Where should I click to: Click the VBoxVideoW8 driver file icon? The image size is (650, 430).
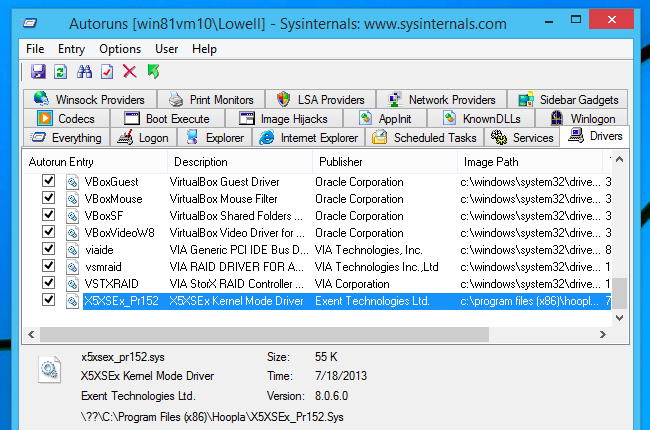coord(72,233)
